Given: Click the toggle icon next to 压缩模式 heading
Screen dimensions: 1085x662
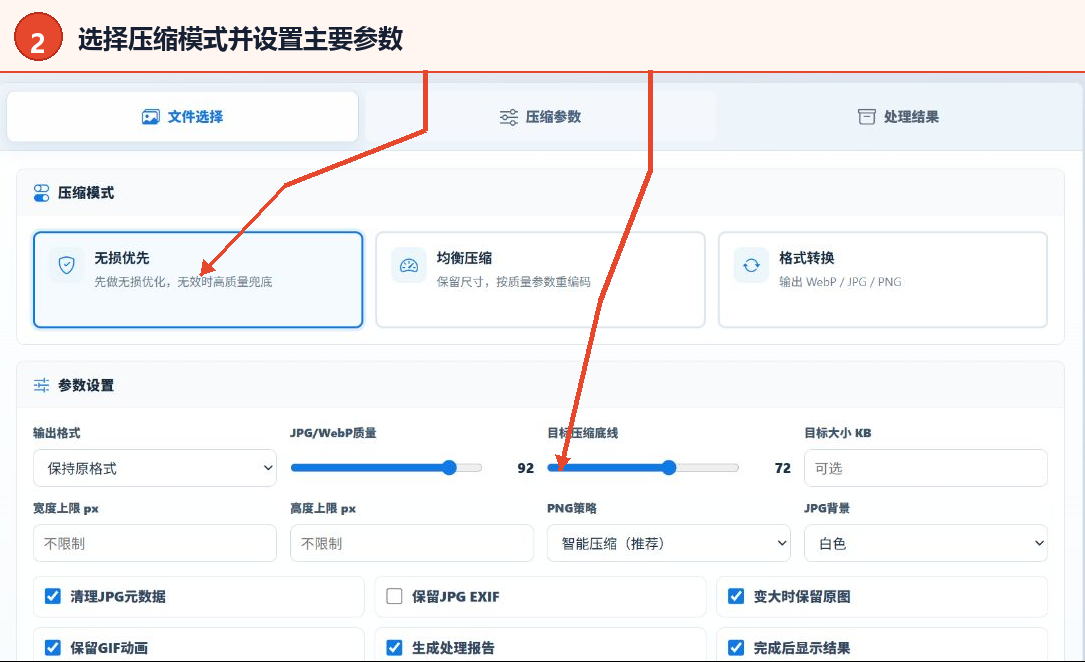Looking at the screenshot, I should click(x=42, y=193).
